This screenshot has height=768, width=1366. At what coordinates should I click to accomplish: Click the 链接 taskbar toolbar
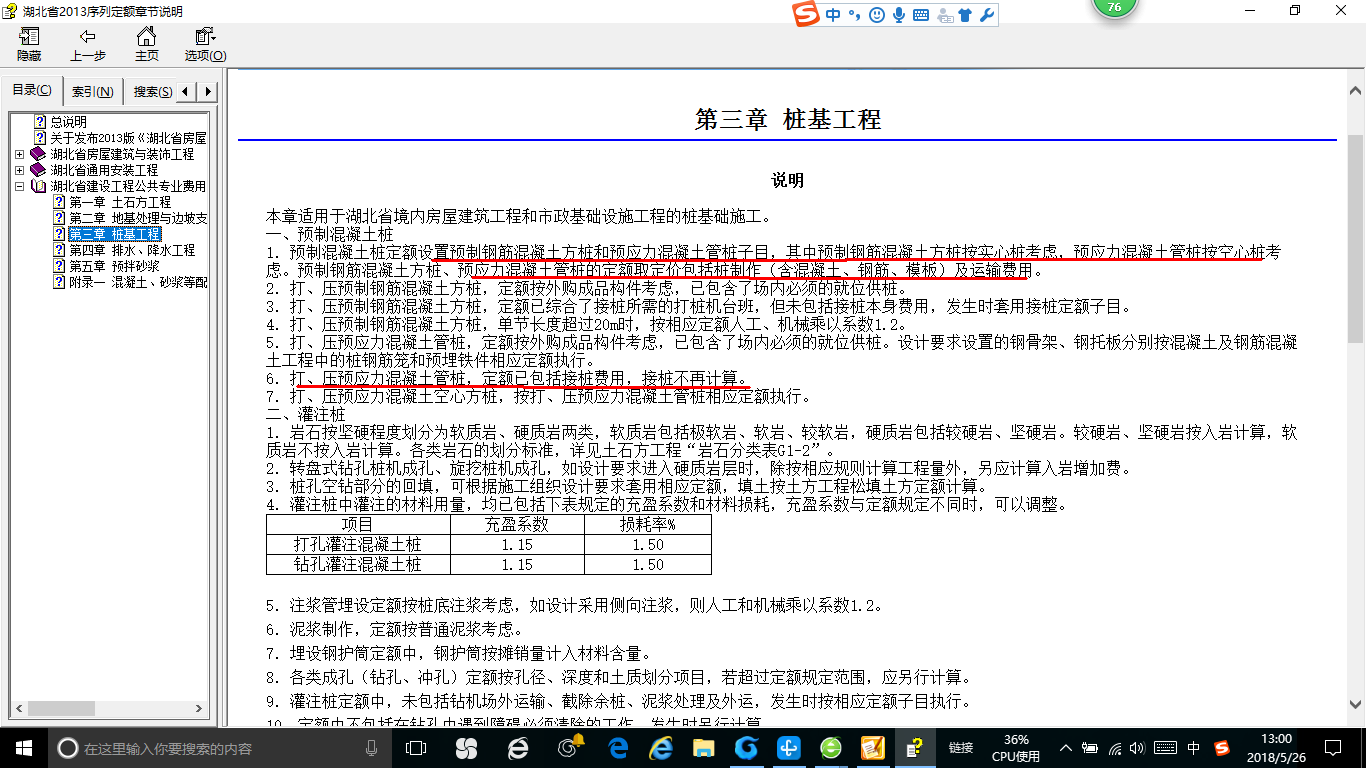click(x=961, y=748)
